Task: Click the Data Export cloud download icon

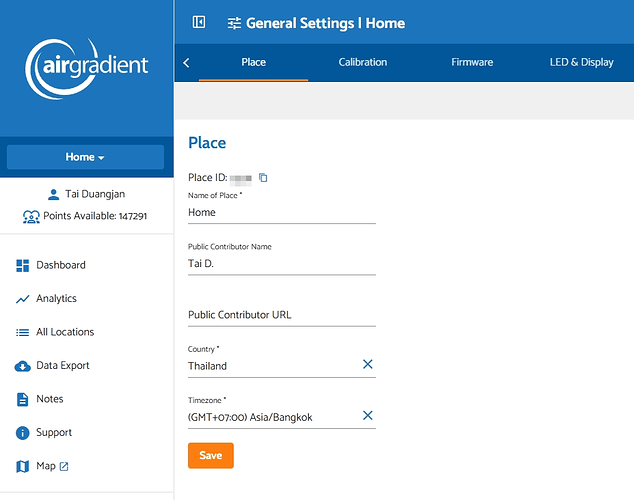Action: pyautogui.click(x=23, y=366)
